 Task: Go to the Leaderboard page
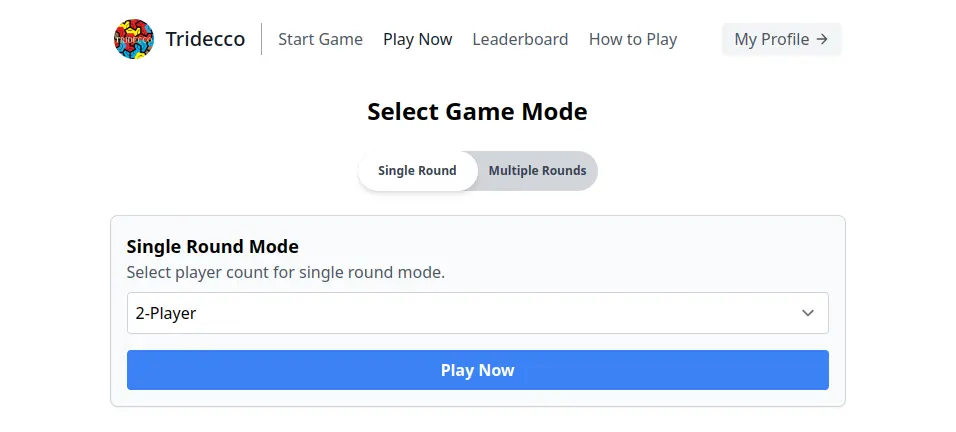coord(520,39)
